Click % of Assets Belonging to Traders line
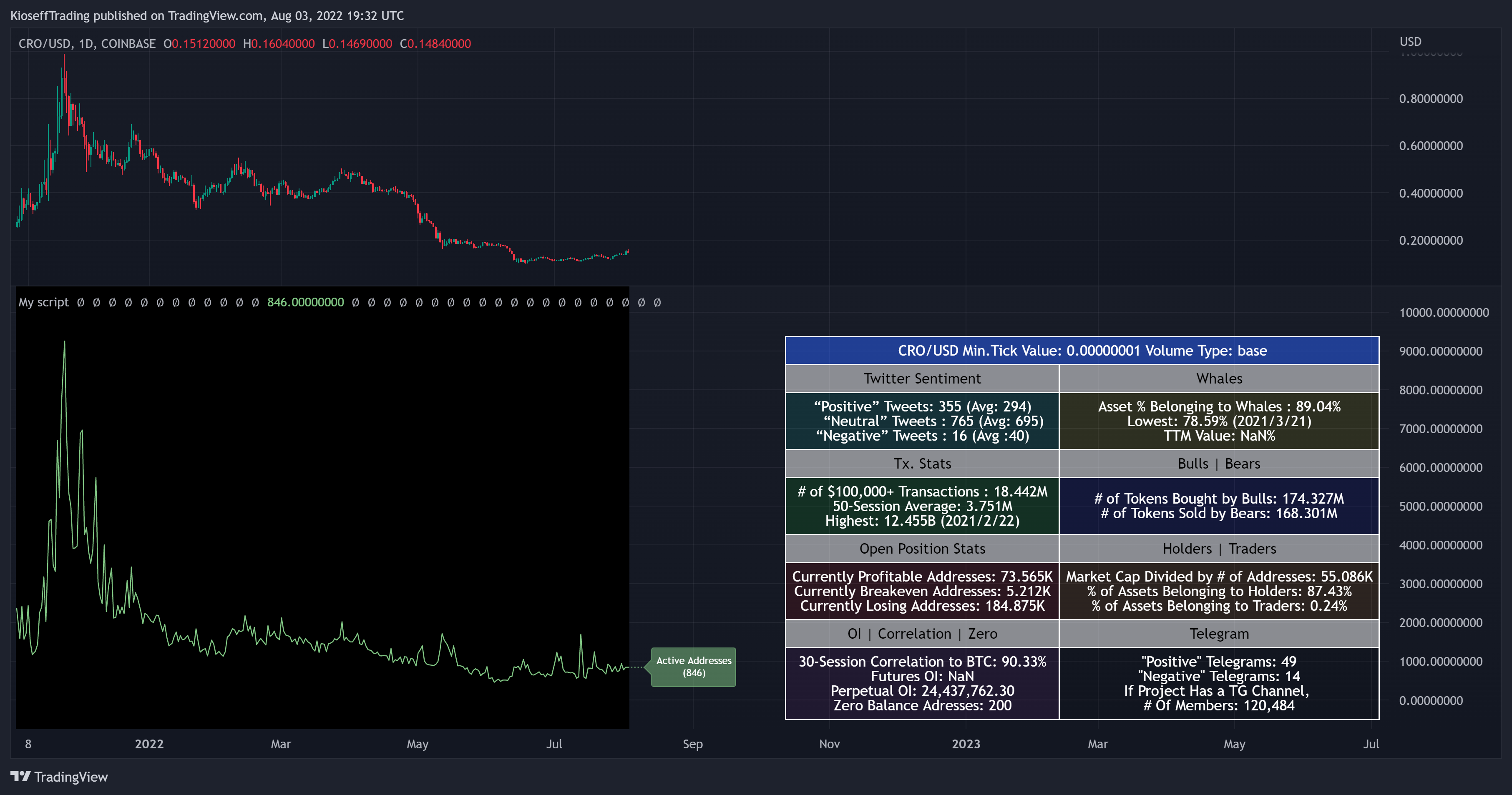This screenshot has height=795, width=1512. [x=1219, y=606]
